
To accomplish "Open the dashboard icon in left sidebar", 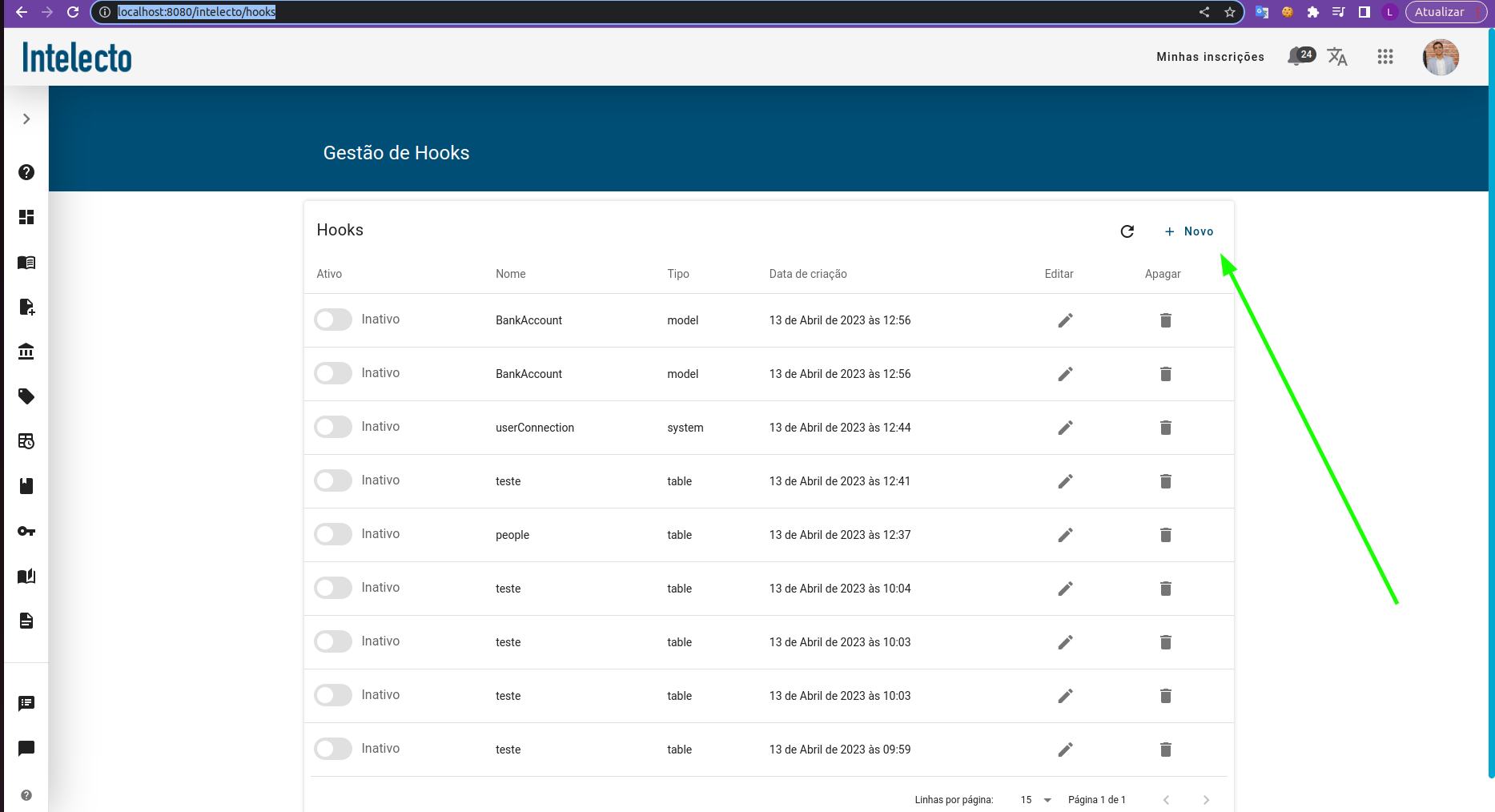I will click(26, 217).
